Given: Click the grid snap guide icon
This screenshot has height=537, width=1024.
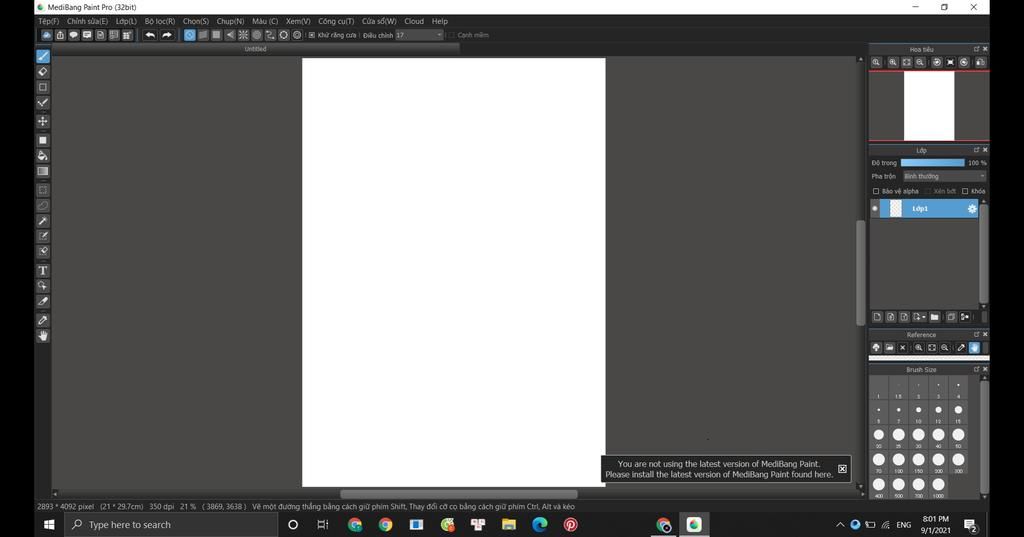Looking at the screenshot, I should [x=216, y=35].
